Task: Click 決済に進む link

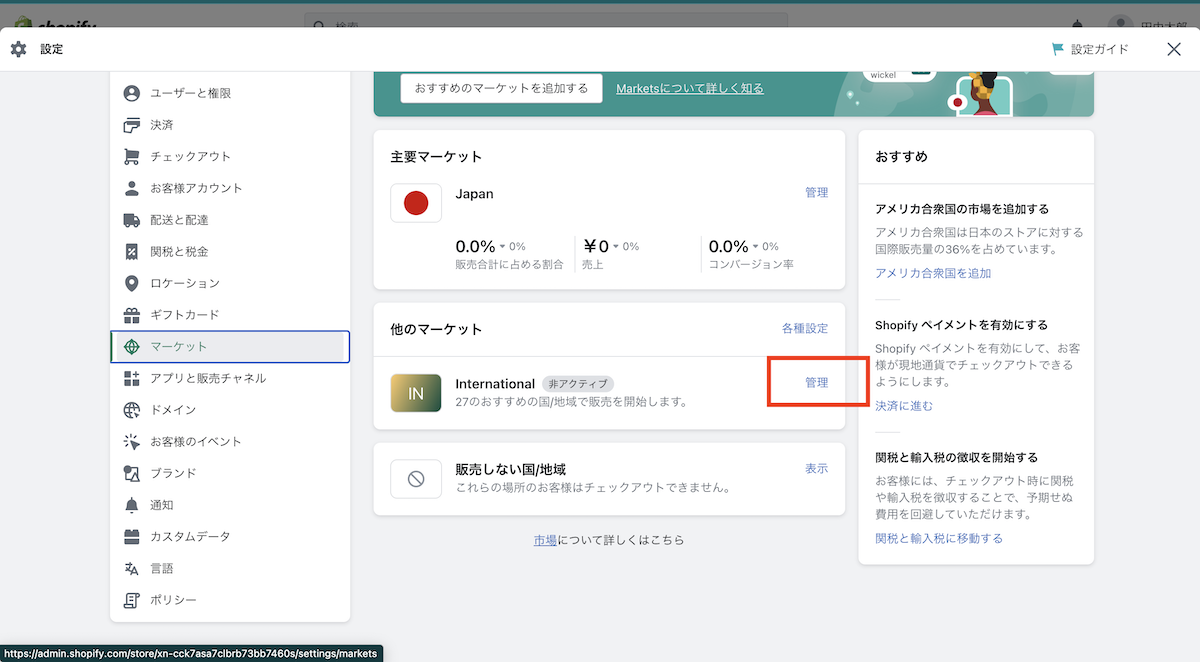Action: [x=904, y=405]
